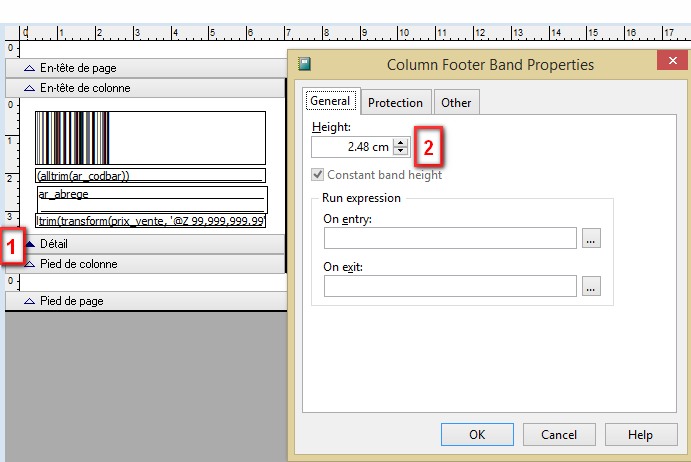The width and height of the screenshot is (691, 462).
Task: Confirm with the OK button
Action: coord(477,435)
